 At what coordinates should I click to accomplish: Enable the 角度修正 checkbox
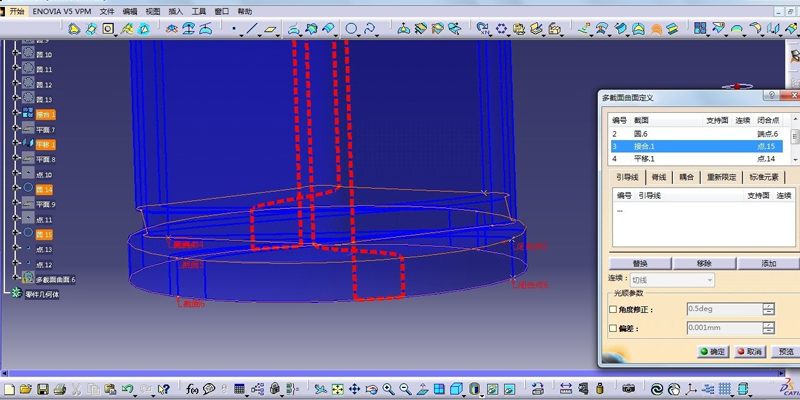click(x=613, y=309)
